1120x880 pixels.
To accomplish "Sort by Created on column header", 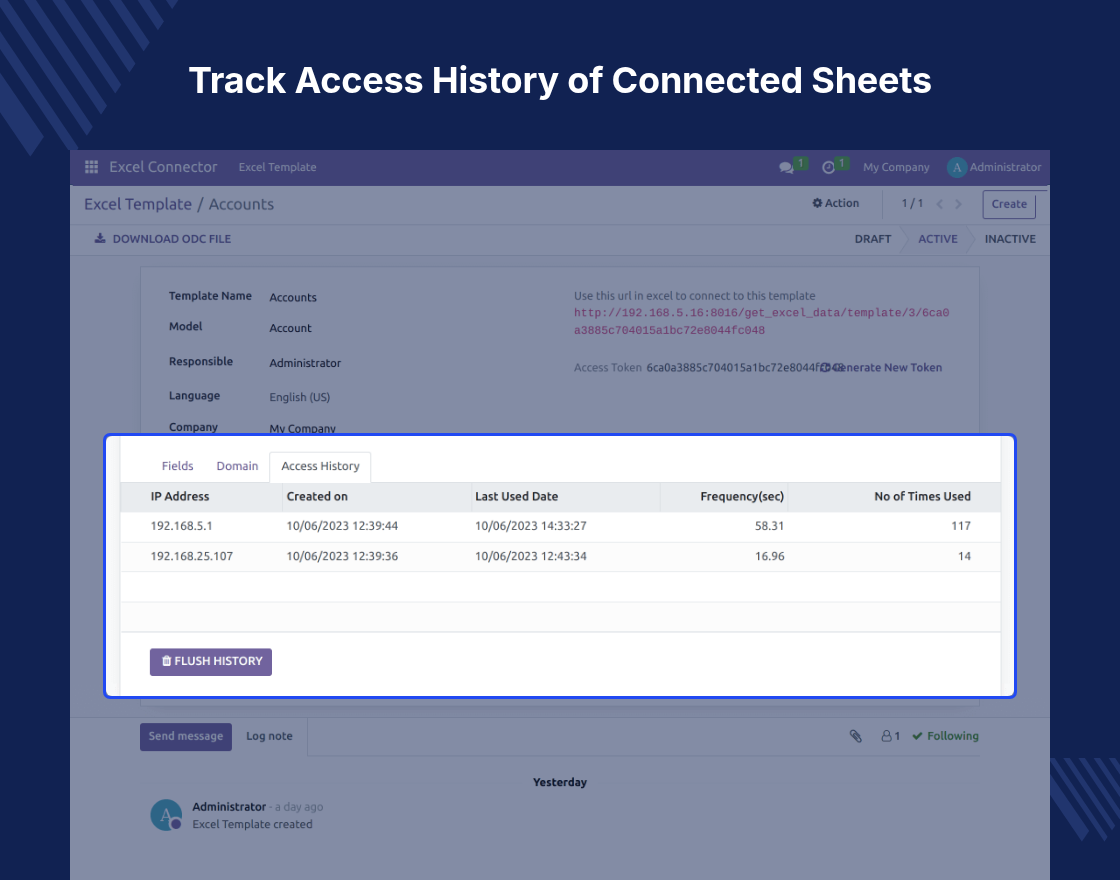I will 317,496.
